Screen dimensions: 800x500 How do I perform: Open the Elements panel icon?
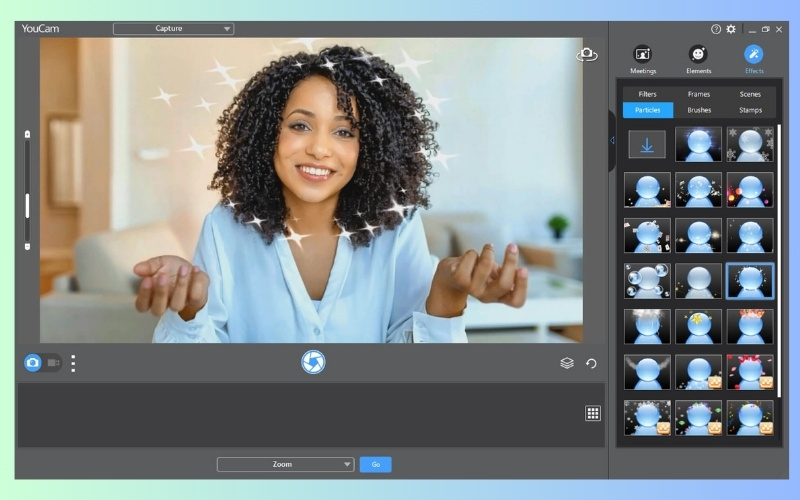point(698,54)
